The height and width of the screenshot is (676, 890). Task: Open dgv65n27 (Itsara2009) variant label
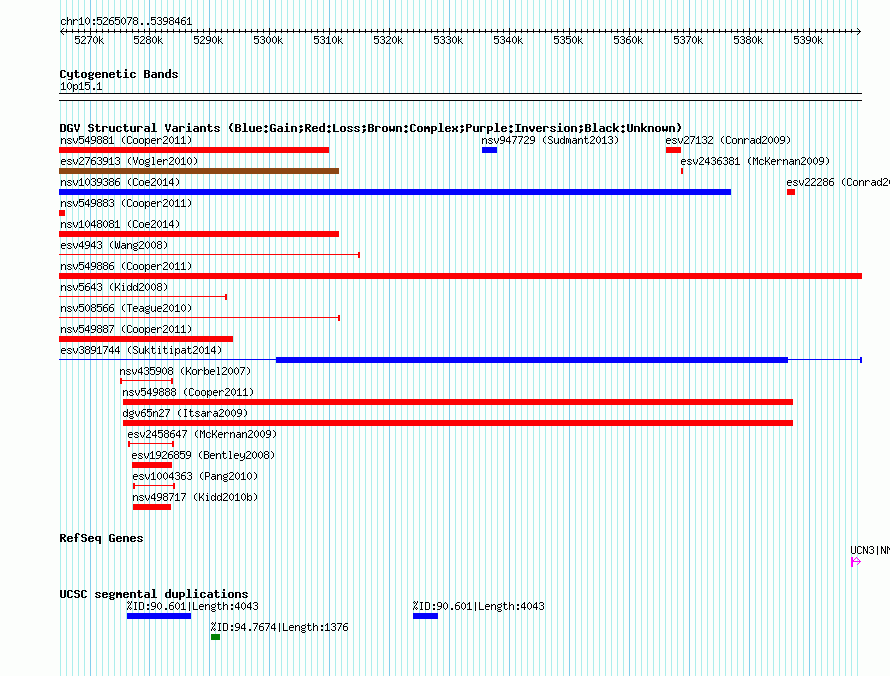[185, 413]
